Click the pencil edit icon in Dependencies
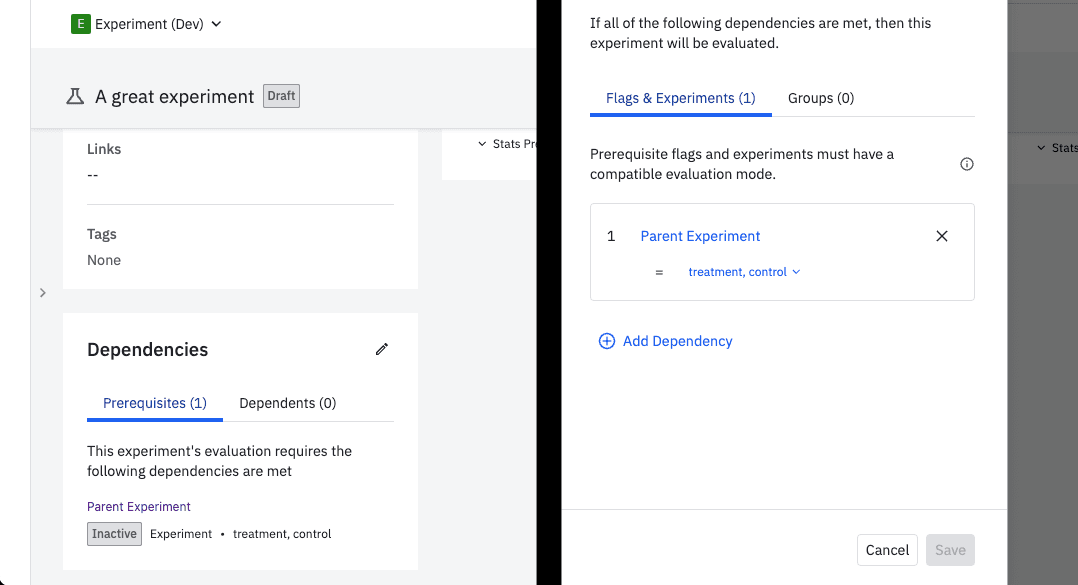The width and height of the screenshot is (1078, 585). pos(381,349)
